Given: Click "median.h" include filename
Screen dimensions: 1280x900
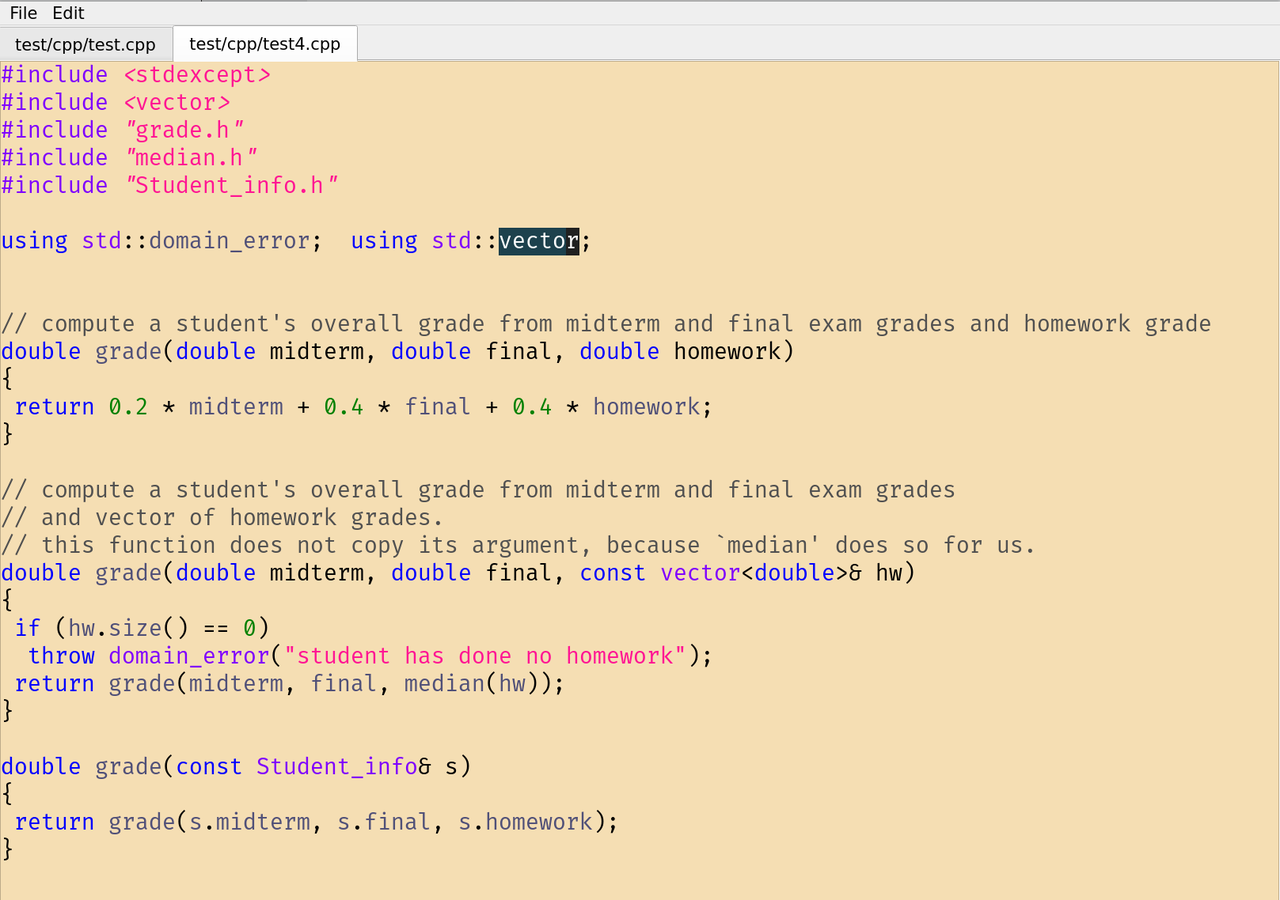Looking at the screenshot, I should point(191,158).
